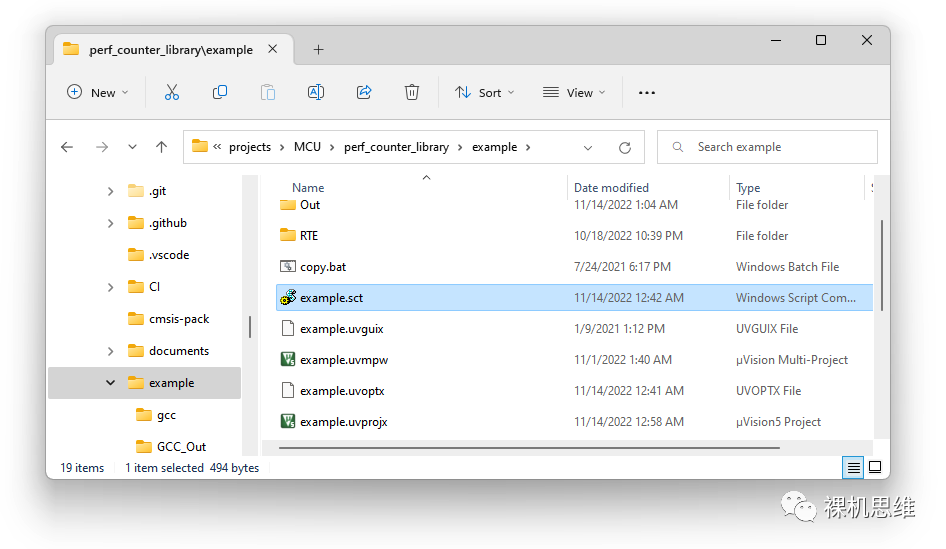The image size is (946, 549).
Task: Click the Rename icon in toolbar
Action: (316, 92)
